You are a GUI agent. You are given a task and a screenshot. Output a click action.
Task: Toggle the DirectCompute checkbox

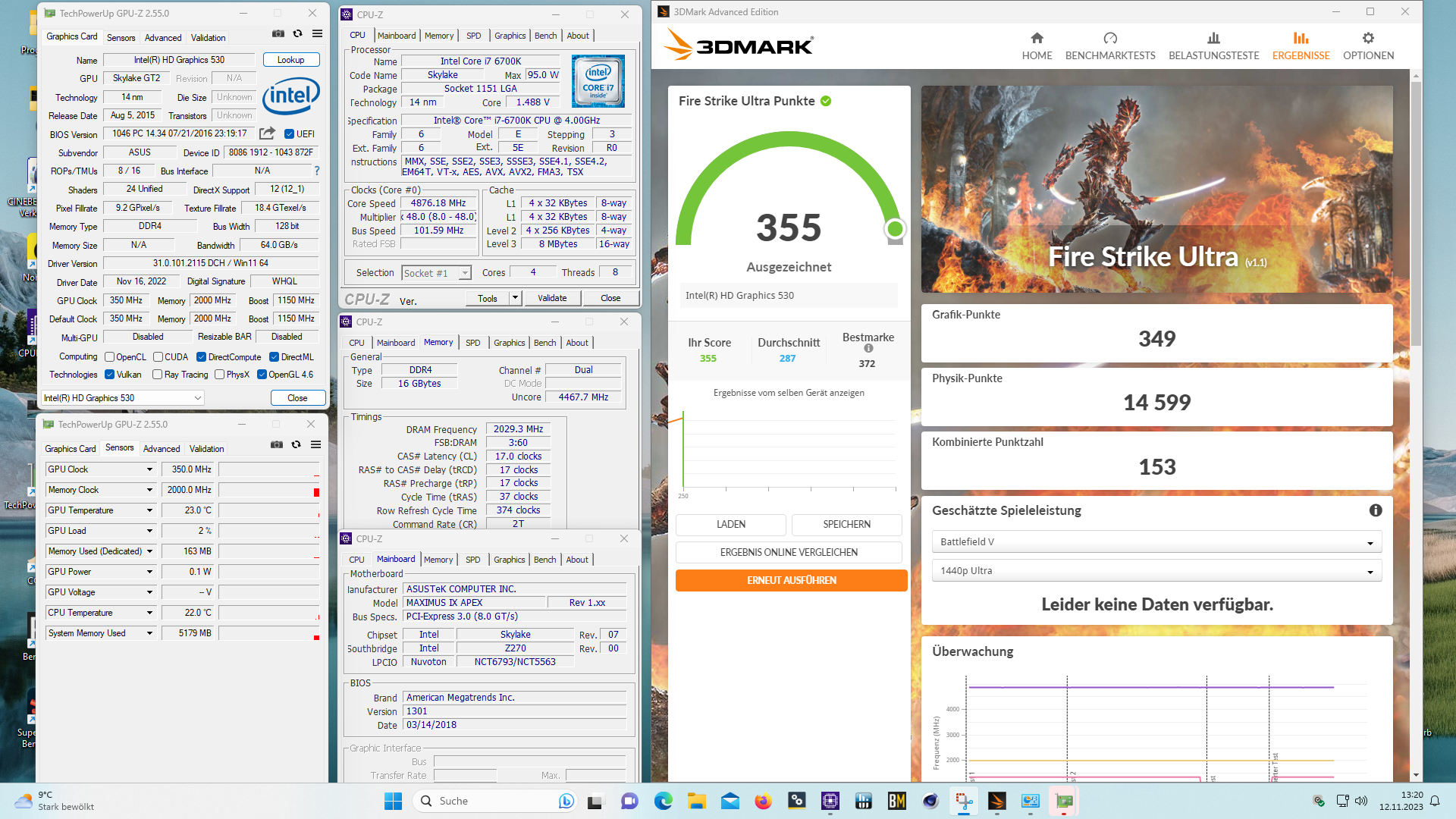tap(201, 357)
